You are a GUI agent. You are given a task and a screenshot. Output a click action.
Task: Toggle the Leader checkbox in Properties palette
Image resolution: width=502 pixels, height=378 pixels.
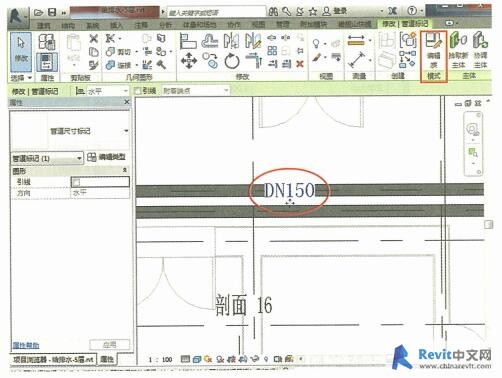pos(76,182)
